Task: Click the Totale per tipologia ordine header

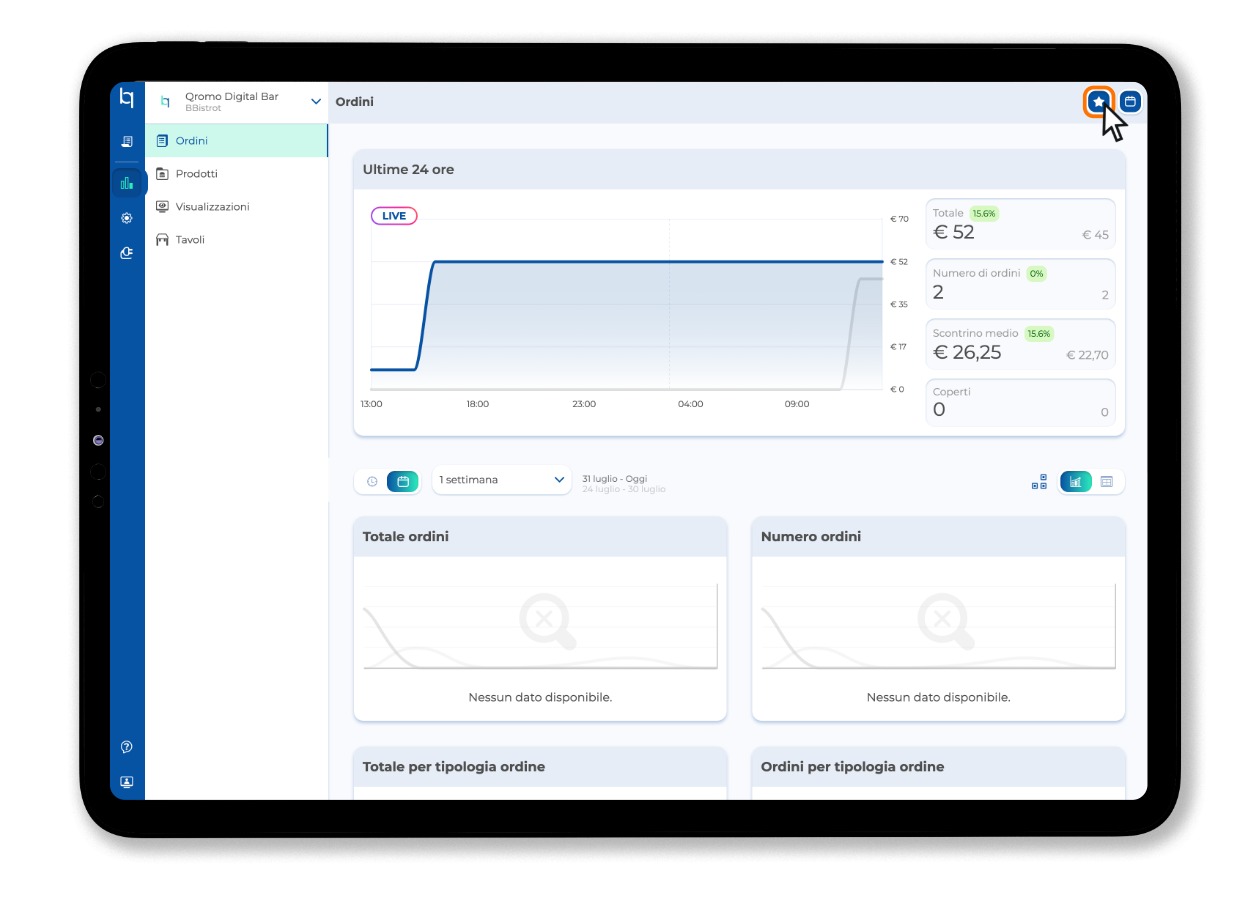Action: [x=540, y=767]
